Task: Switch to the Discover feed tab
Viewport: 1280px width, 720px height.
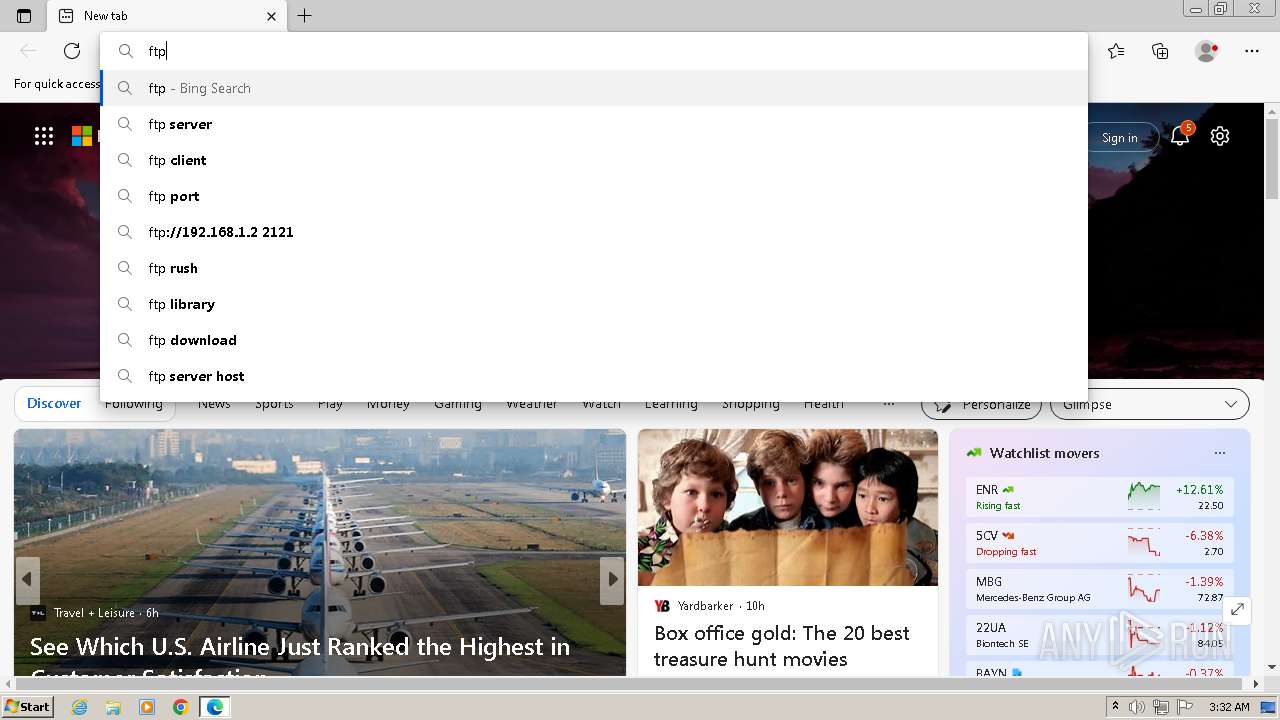Action: pyautogui.click(x=54, y=404)
